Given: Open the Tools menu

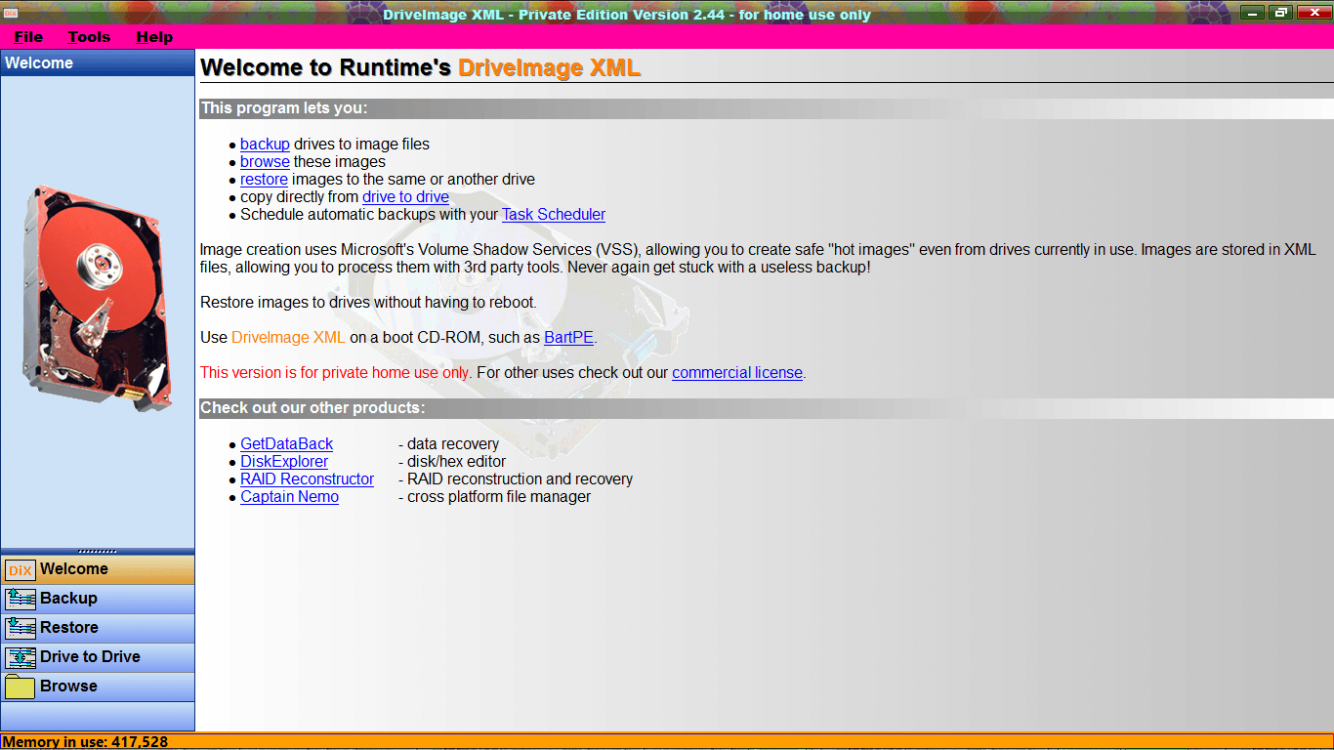Looking at the screenshot, I should (x=89, y=37).
